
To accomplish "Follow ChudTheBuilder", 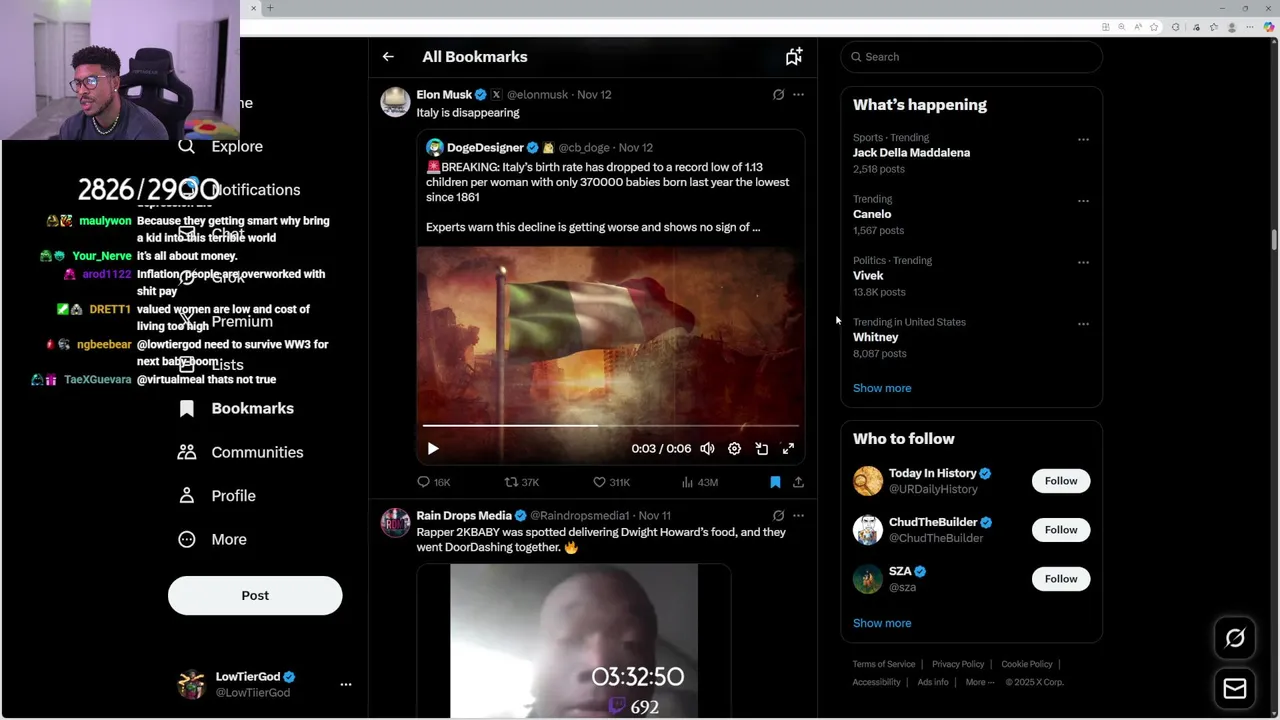I will [1061, 530].
